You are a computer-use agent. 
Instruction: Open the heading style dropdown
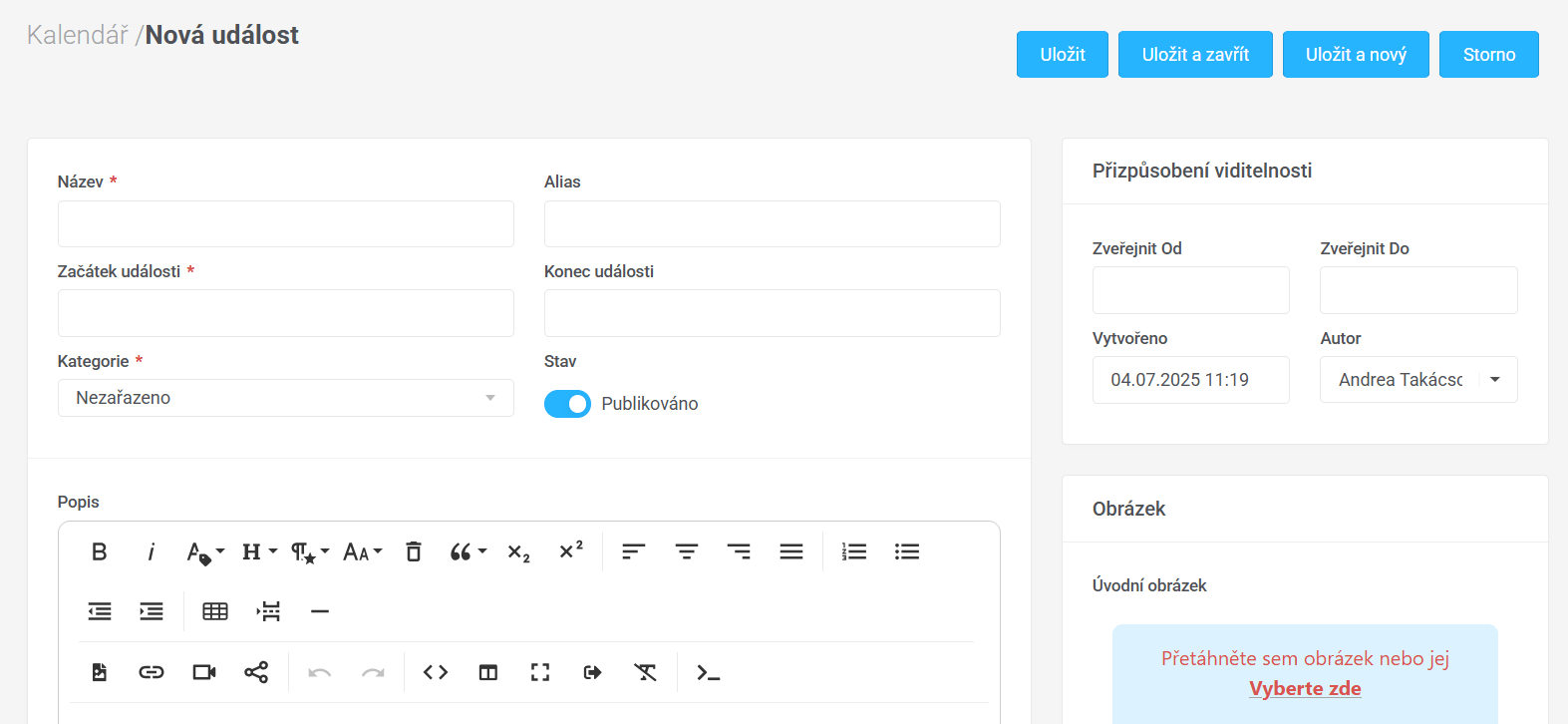click(x=259, y=551)
